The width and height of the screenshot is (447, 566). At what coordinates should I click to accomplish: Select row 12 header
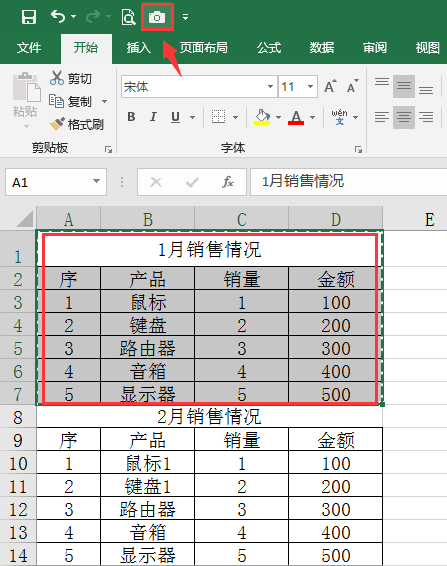click(x=18, y=509)
